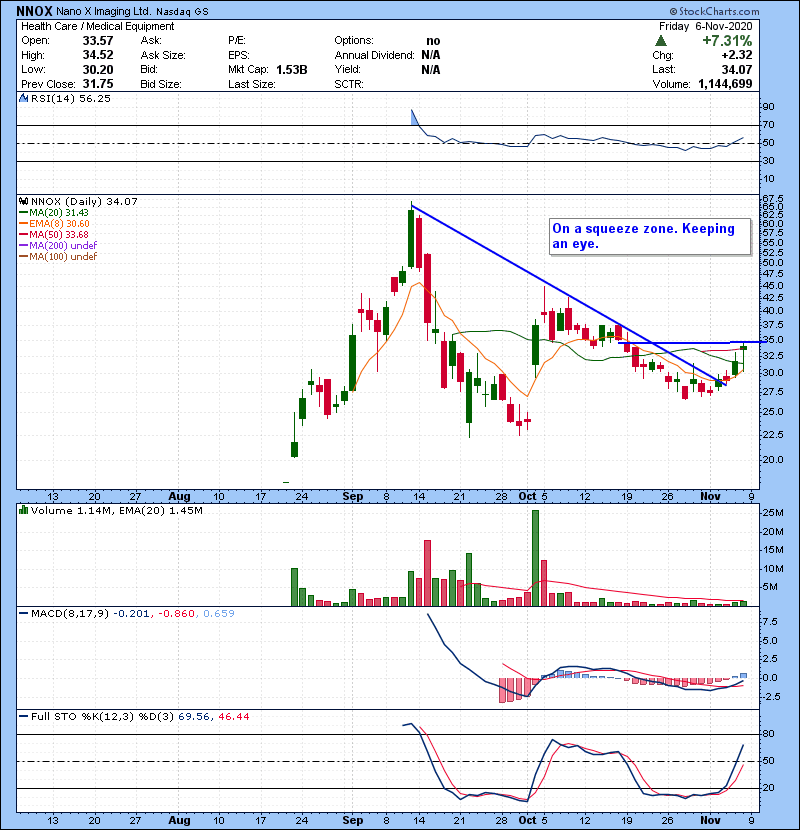
Task: Click the NNOX ticker symbol in the header
Action: click(34, 11)
